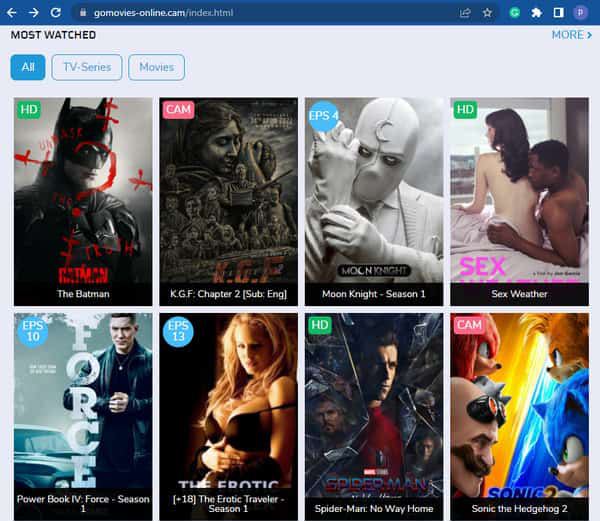Click HD badge on The Batman
Viewport: 600px width, 521px height.
(x=29, y=110)
